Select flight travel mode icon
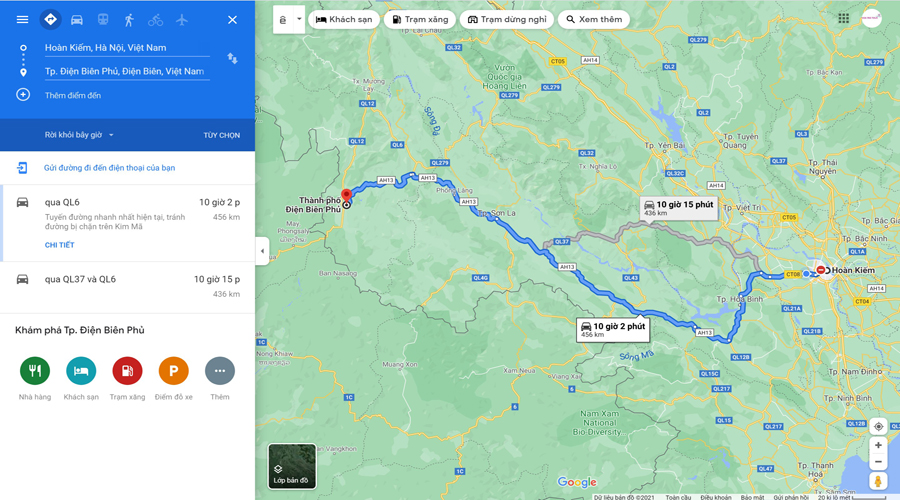The height and width of the screenshot is (500, 900). [x=182, y=20]
